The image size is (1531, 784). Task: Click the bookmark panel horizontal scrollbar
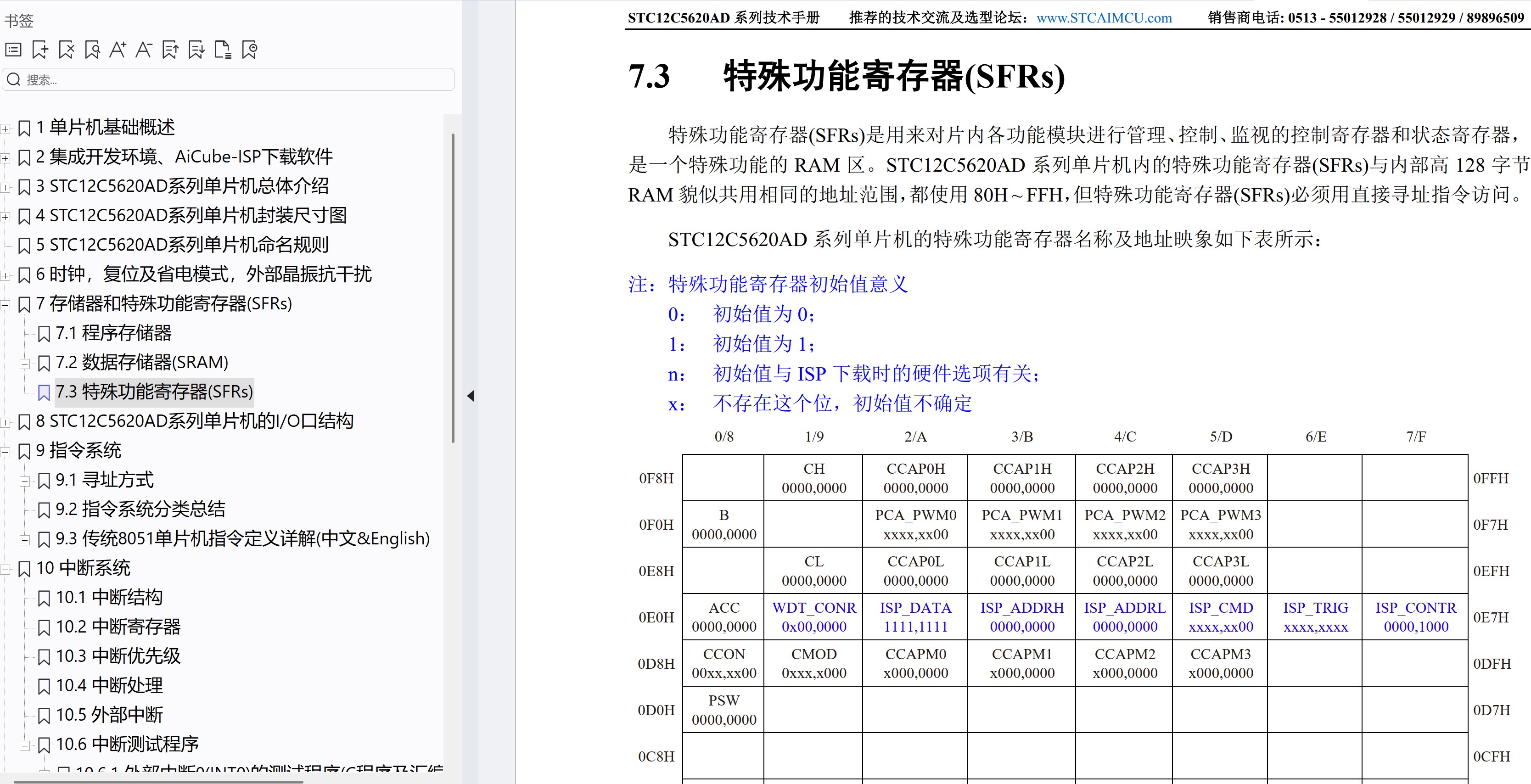[x=158, y=782]
